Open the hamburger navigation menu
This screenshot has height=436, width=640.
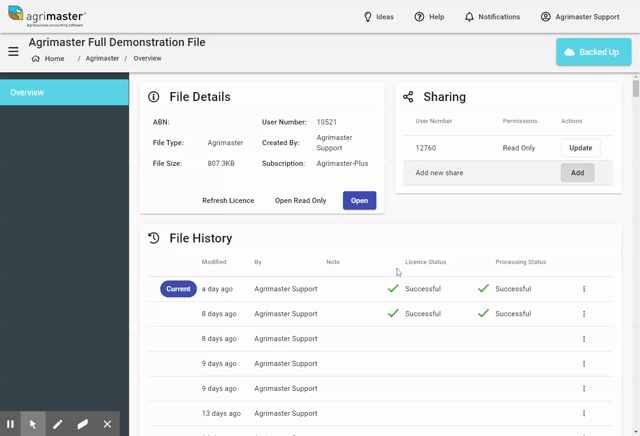[x=13, y=51]
